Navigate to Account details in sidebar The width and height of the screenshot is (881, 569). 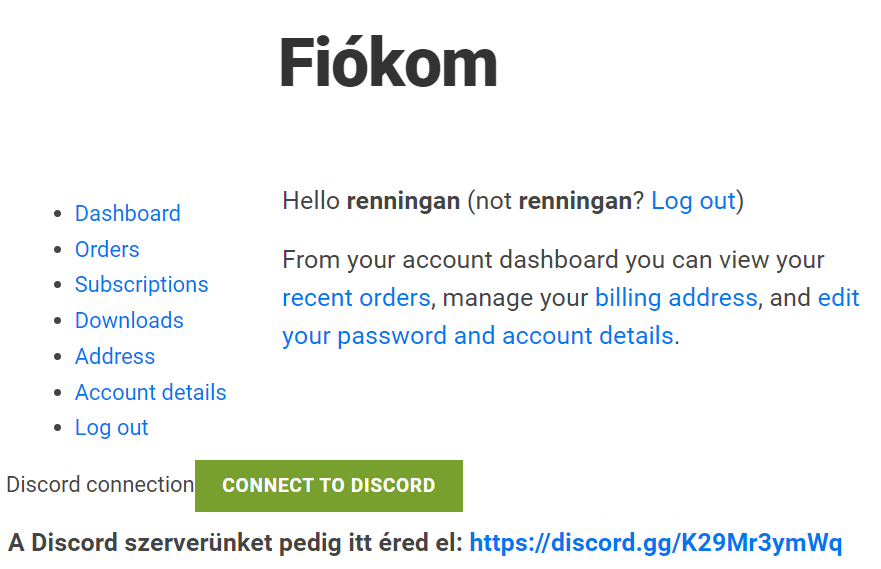[150, 392]
